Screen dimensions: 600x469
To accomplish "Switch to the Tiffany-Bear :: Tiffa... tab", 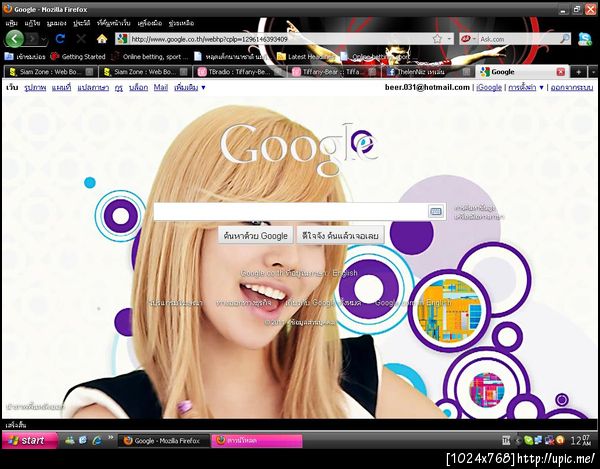I will coord(333,72).
